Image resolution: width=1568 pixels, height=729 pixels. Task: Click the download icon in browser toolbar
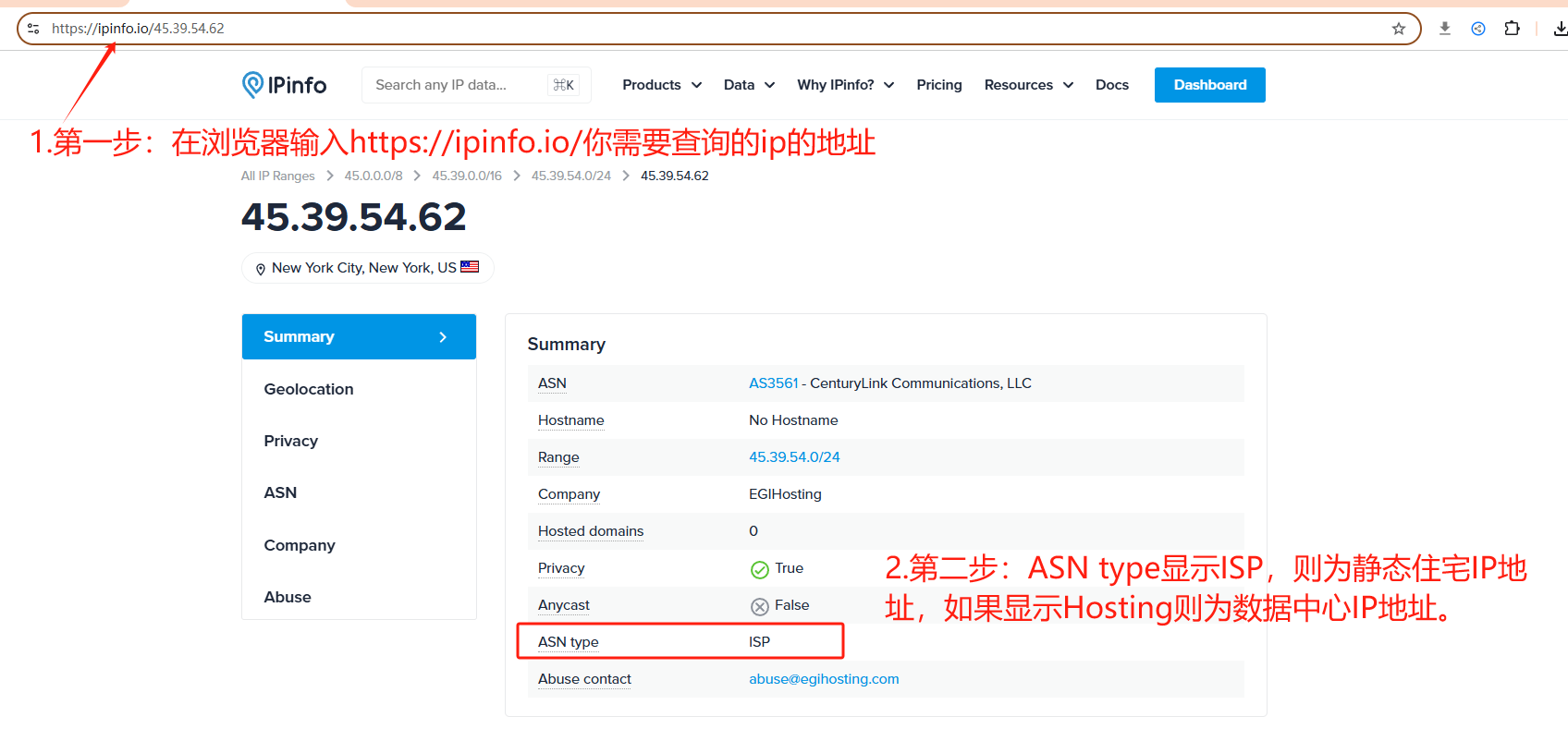click(1444, 29)
